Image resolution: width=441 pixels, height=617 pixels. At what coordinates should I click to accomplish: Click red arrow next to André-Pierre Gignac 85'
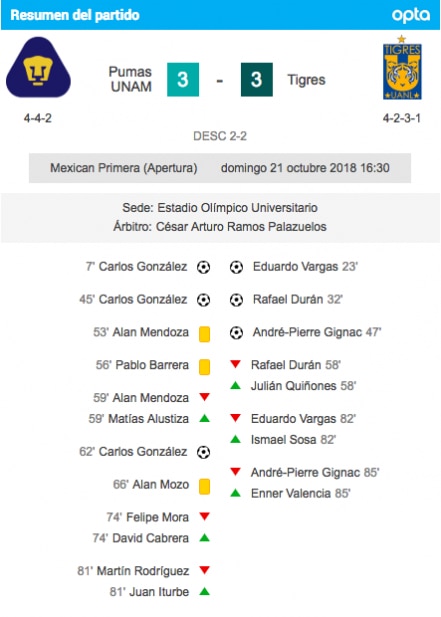[235, 471]
